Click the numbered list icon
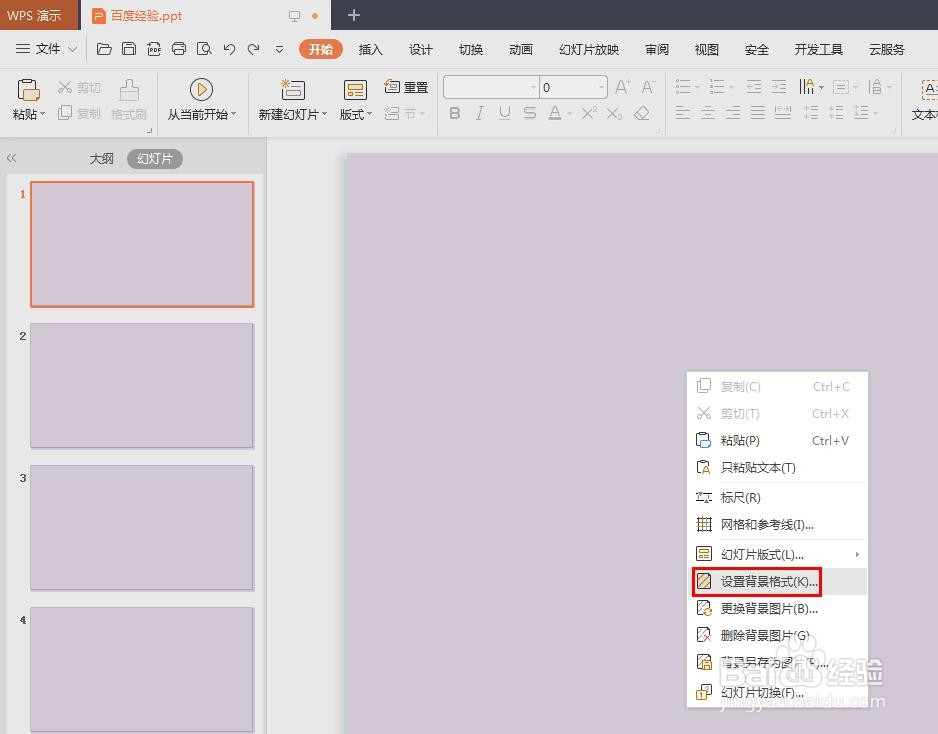The width and height of the screenshot is (938, 734). pyautogui.click(x=717, y=87)
